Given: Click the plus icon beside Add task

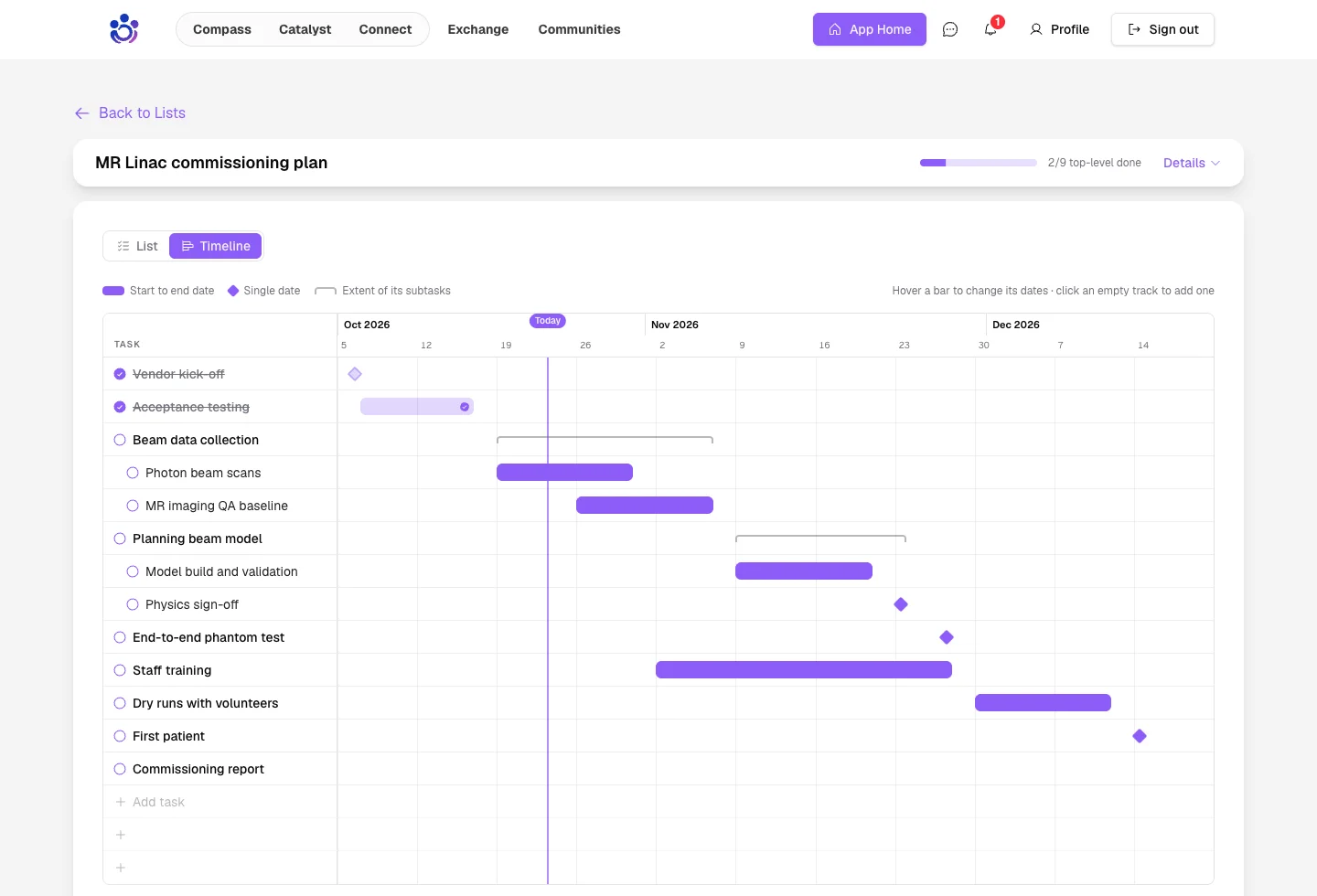Looking at the screenshot, I should pyautogui.click(x=120, y=802).
